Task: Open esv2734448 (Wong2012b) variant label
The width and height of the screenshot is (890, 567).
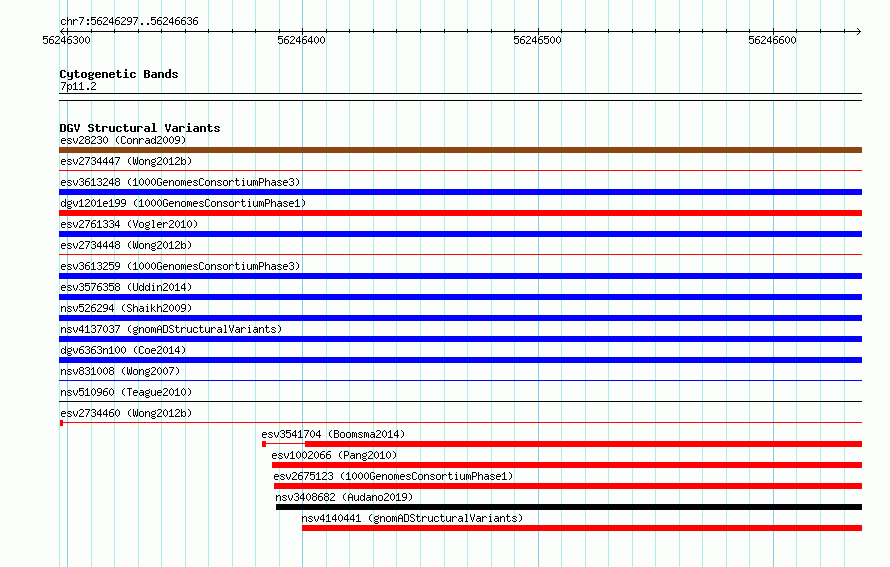Action: pos(126,245)
